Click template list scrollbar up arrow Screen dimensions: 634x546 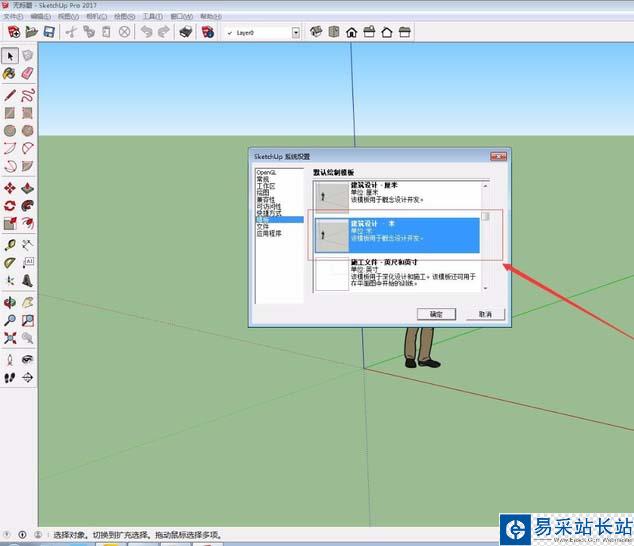pyautogui.click(x=485, y=186)
